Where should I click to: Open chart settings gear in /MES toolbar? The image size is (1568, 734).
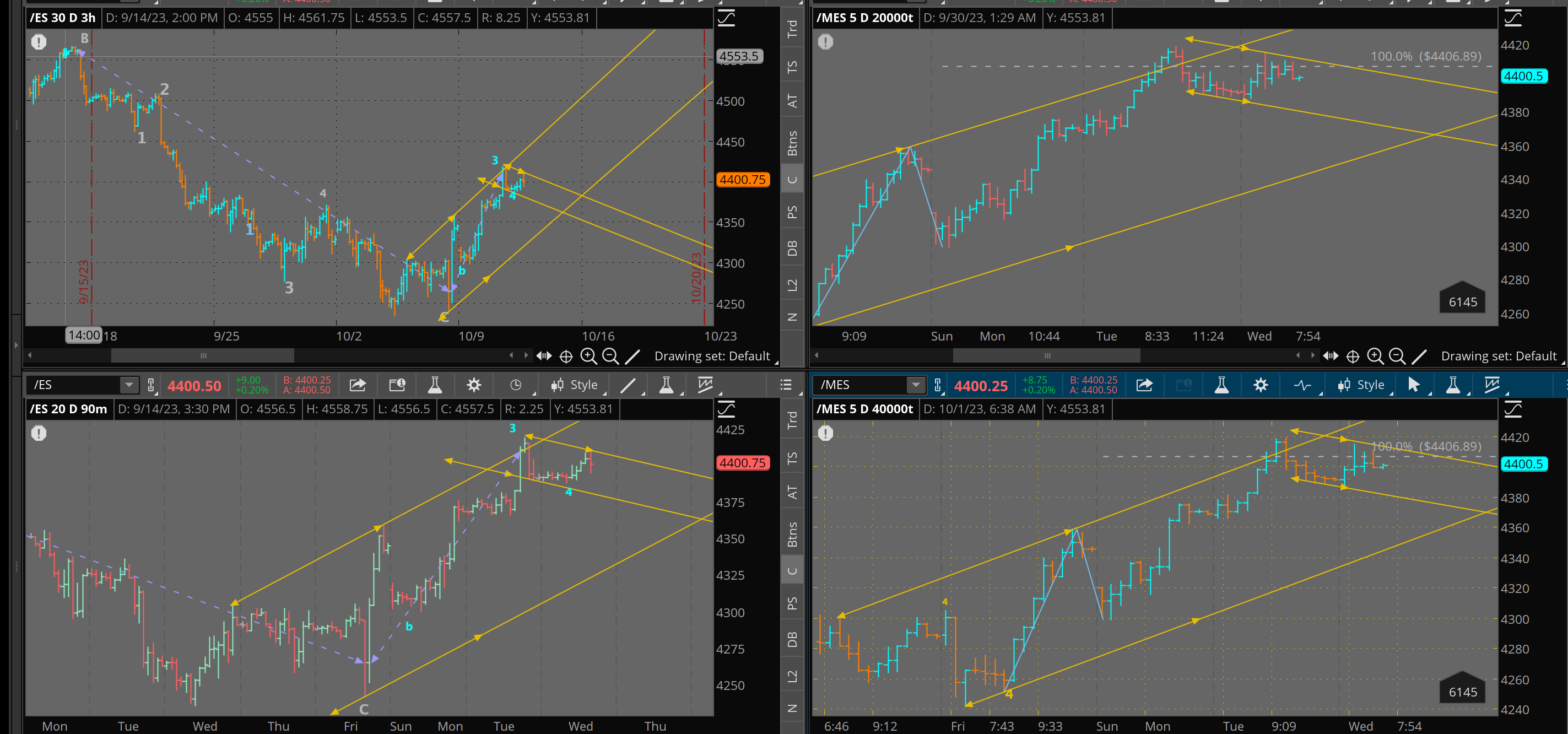(1261, 385)
